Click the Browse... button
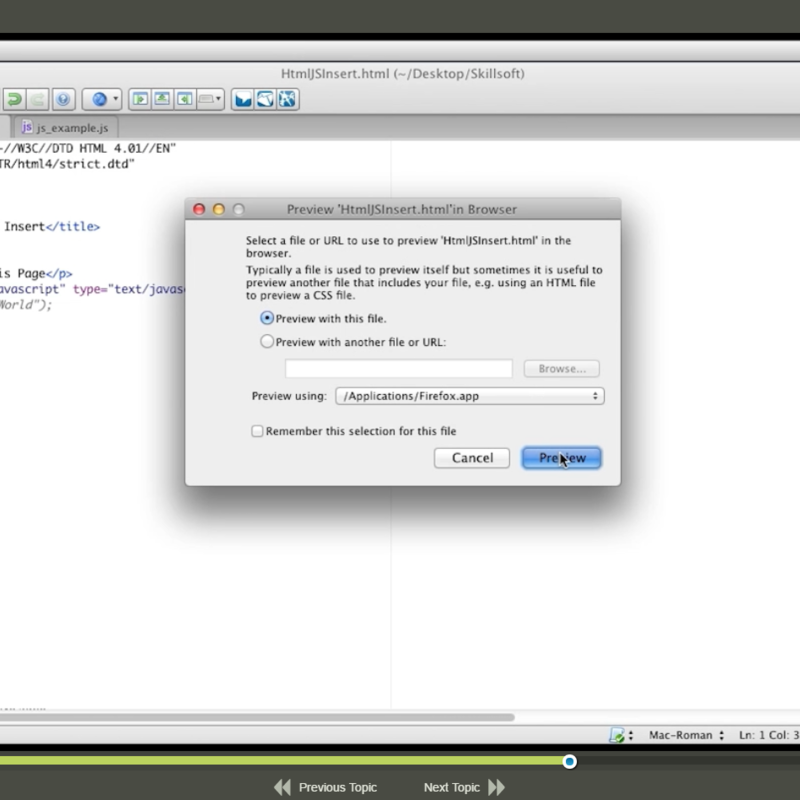Image resolution: width=800 pixels, height=800 pixels. coord(562,368)
